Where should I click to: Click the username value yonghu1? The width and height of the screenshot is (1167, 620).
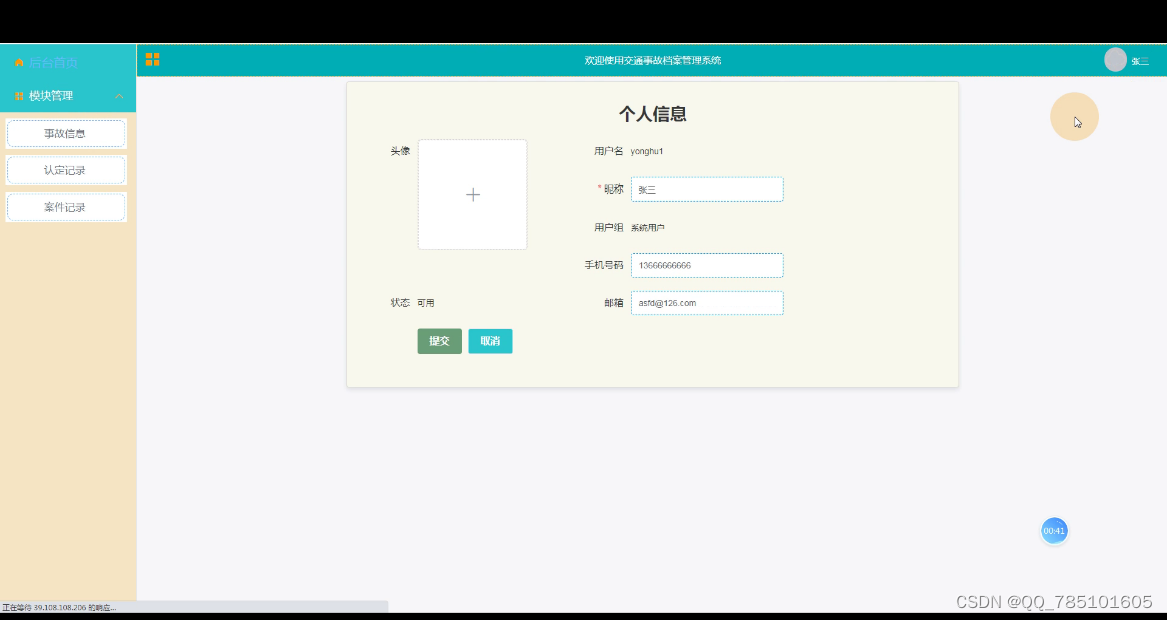pyautogui.click(x=647, y=151)
